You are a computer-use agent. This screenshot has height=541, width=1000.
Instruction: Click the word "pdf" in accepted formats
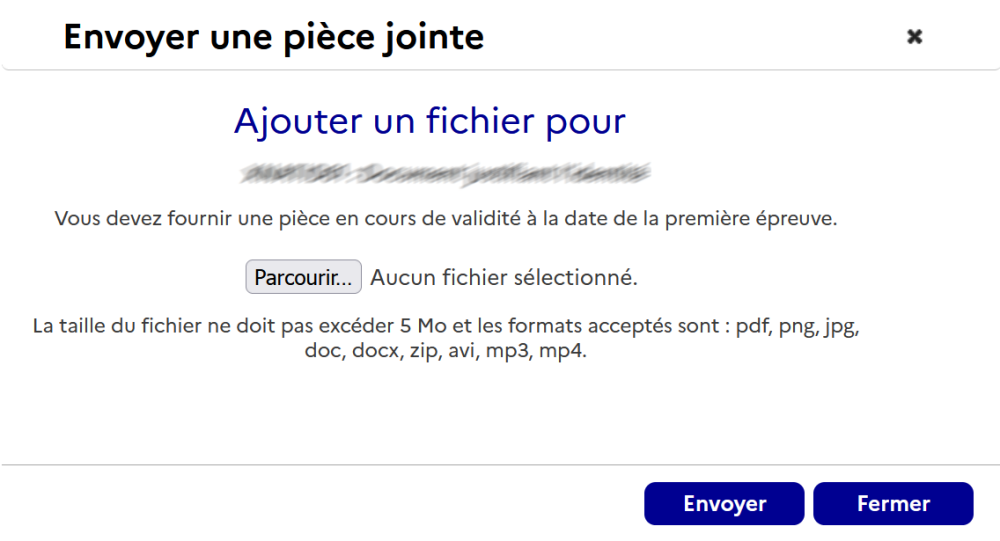(751, 327)
